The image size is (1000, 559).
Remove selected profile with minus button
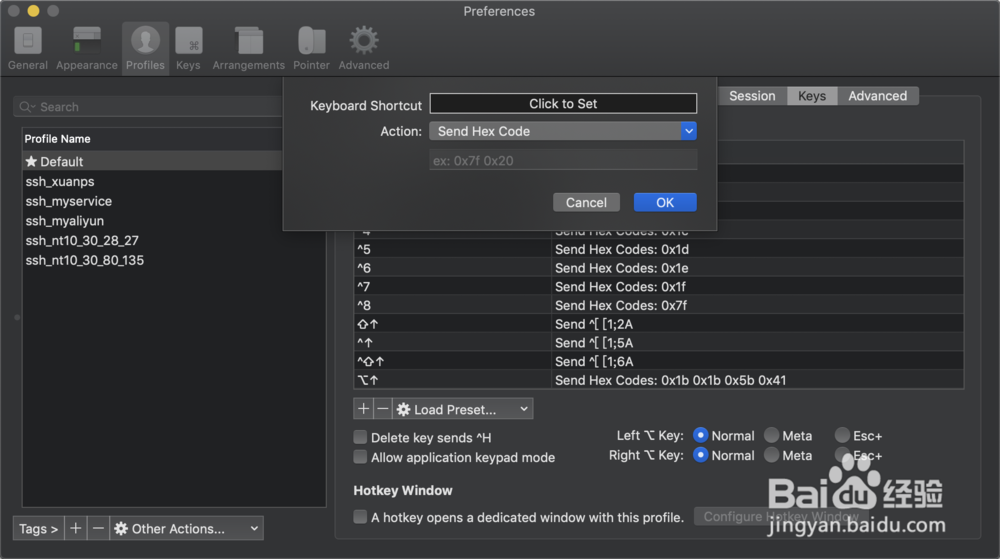[97, 528]
